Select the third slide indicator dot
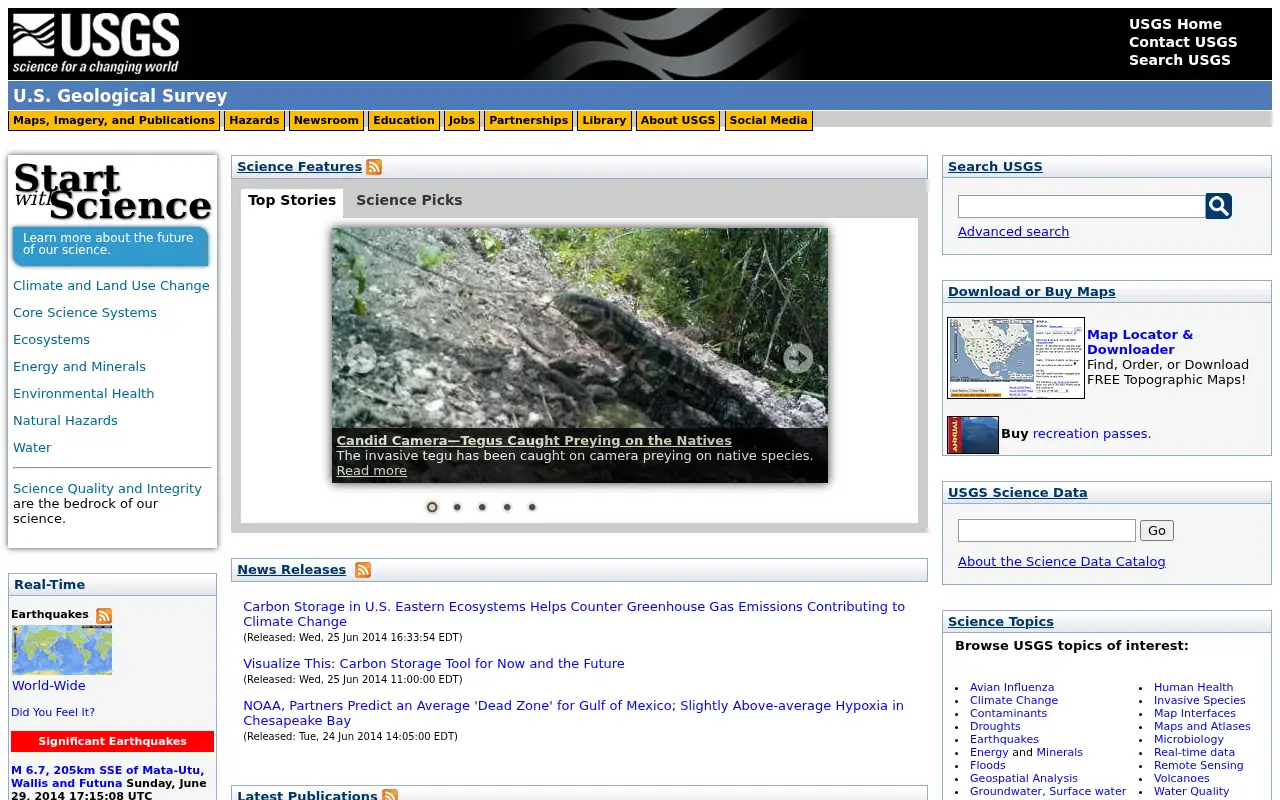 tap(482, 507)
